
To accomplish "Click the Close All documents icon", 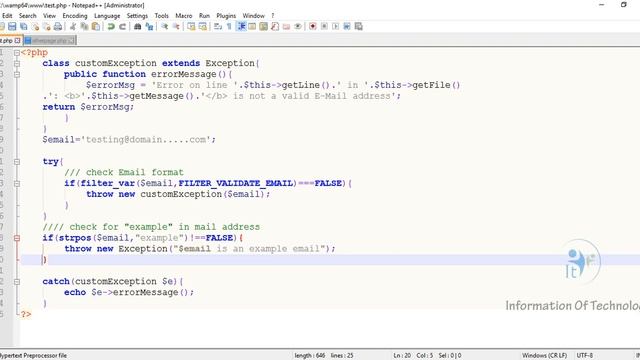I will pos(47,27).
